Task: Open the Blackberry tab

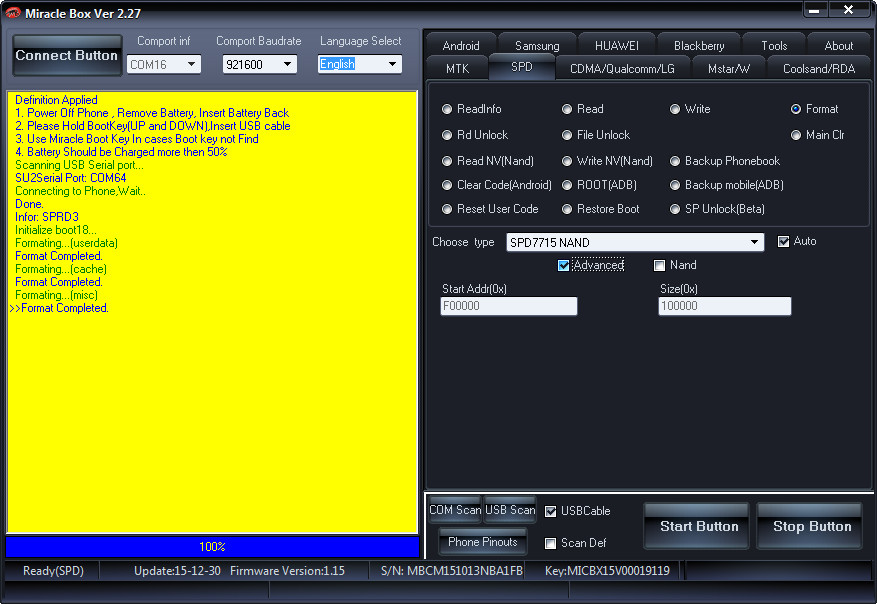Action: (x=699, y=46)
